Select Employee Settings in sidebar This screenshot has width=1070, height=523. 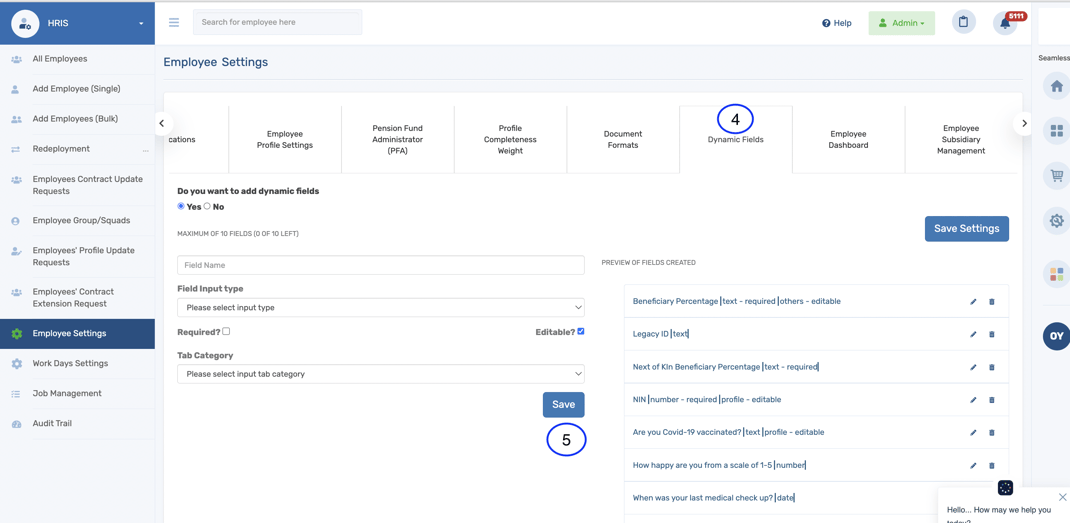pos(77,334)
